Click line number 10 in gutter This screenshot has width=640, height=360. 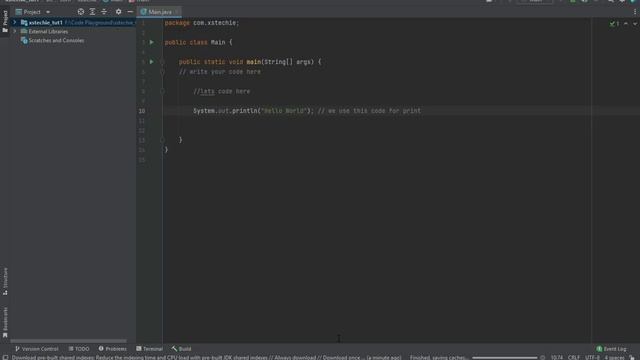point(142,111)
